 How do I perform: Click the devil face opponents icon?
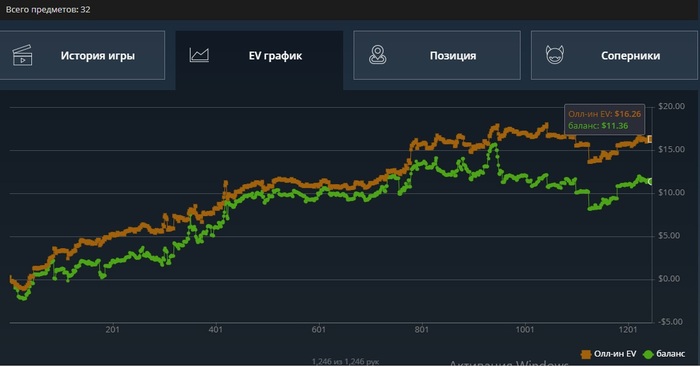point(555,55)
